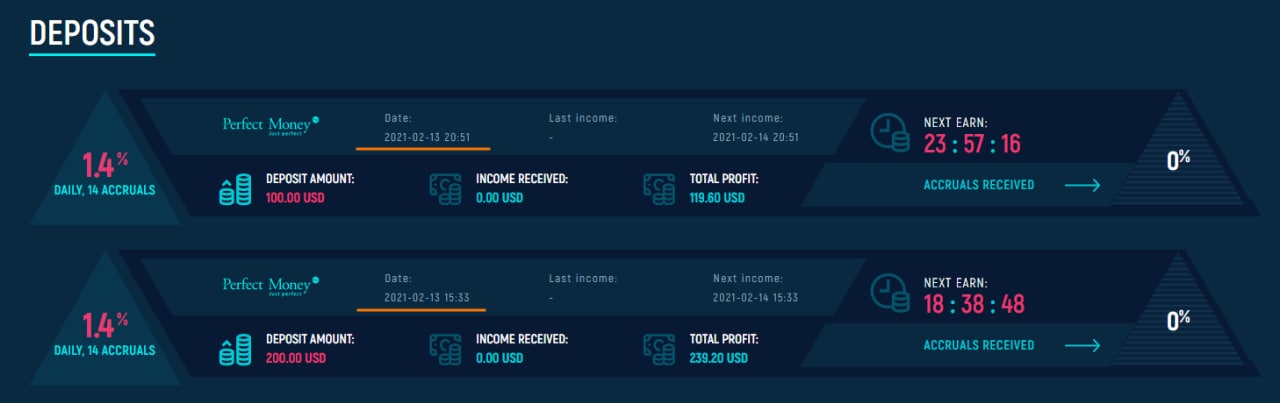
Task: Click the Perfect Money logo in the second deposit
Action: pyautogui.click(x=270, y=286)
